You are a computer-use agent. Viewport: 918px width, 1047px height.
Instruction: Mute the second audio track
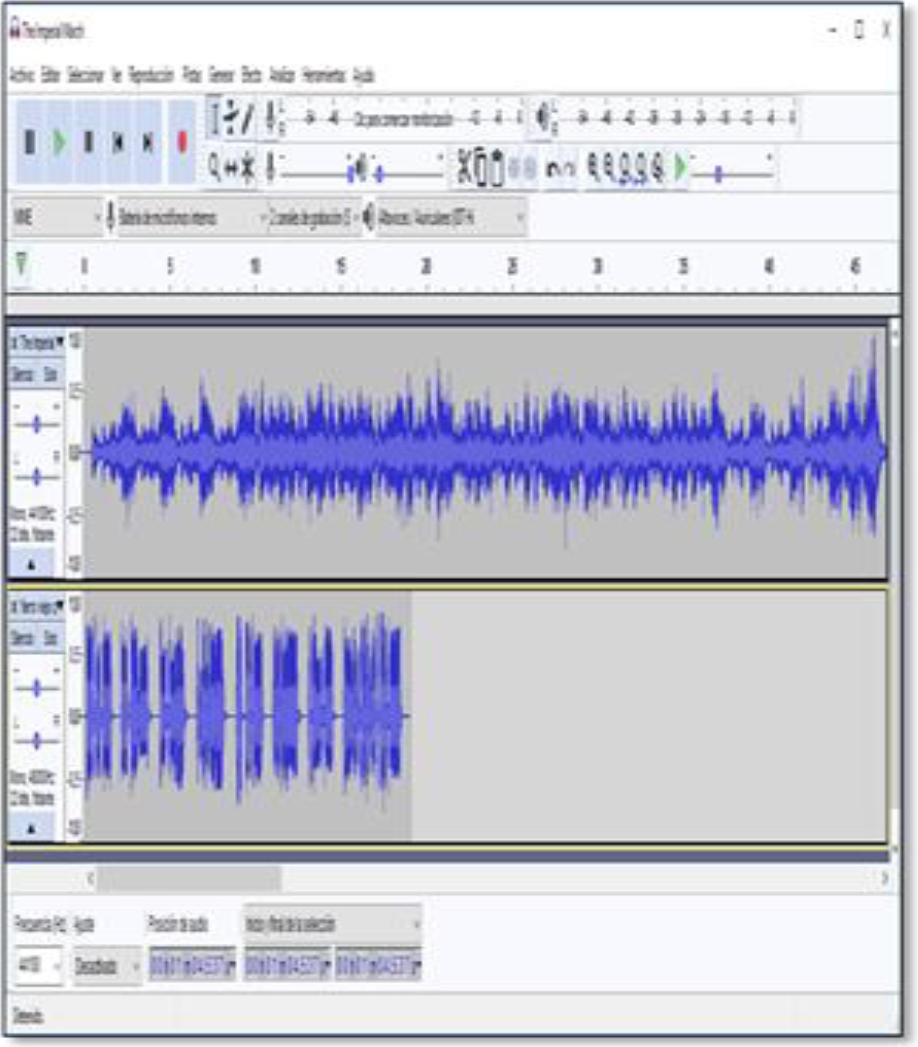point(22,637)
